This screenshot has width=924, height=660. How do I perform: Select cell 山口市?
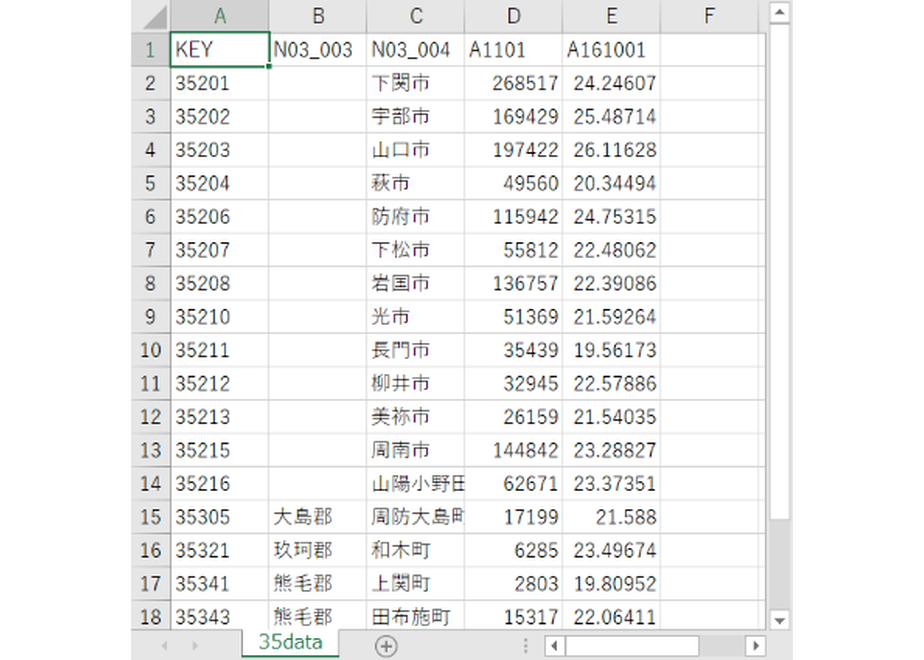pyautogui.click(x=415, y=150)
